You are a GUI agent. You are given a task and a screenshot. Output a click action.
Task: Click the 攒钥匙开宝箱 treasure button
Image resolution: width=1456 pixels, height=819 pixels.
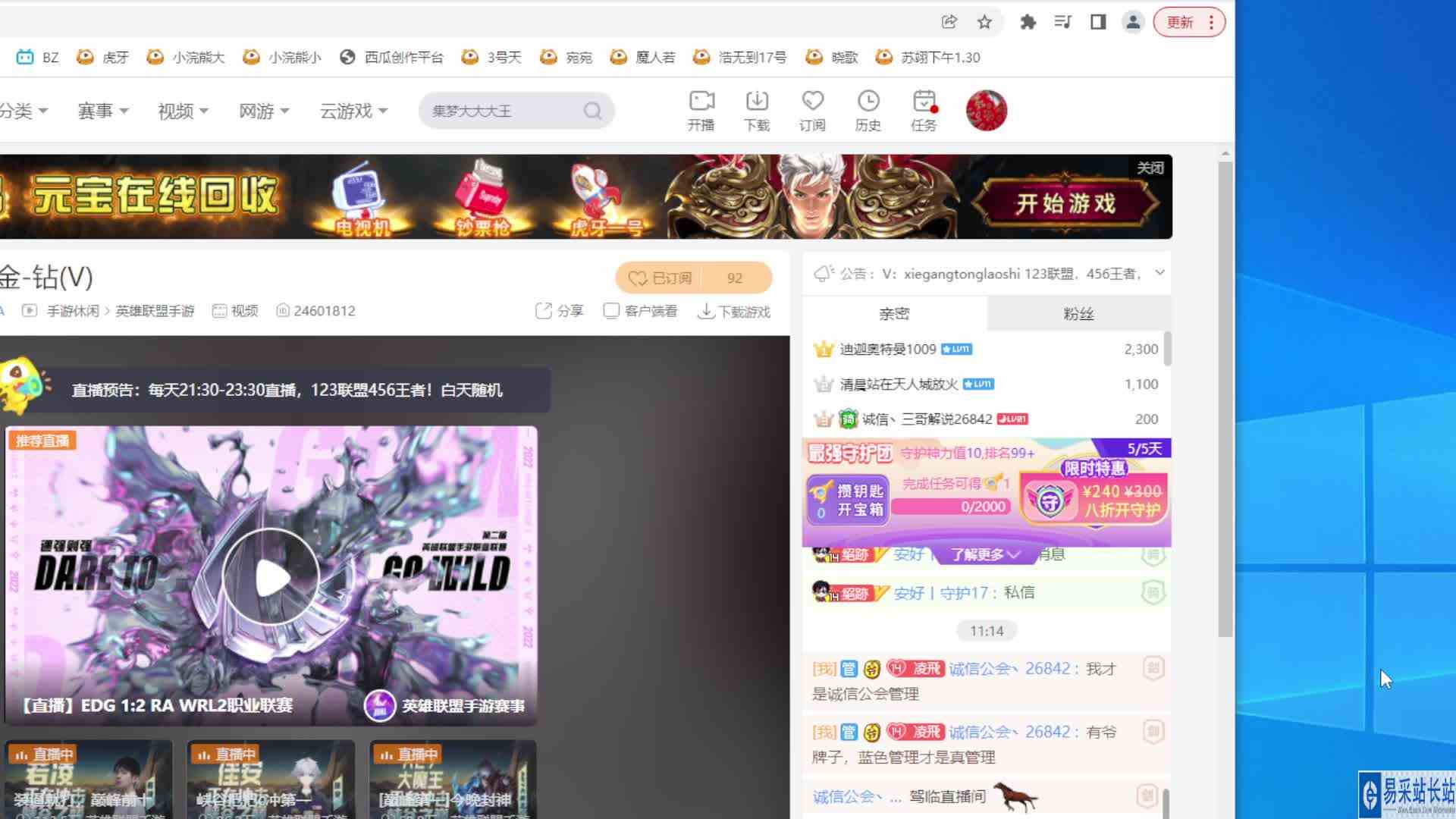click(x=847, y=500)
